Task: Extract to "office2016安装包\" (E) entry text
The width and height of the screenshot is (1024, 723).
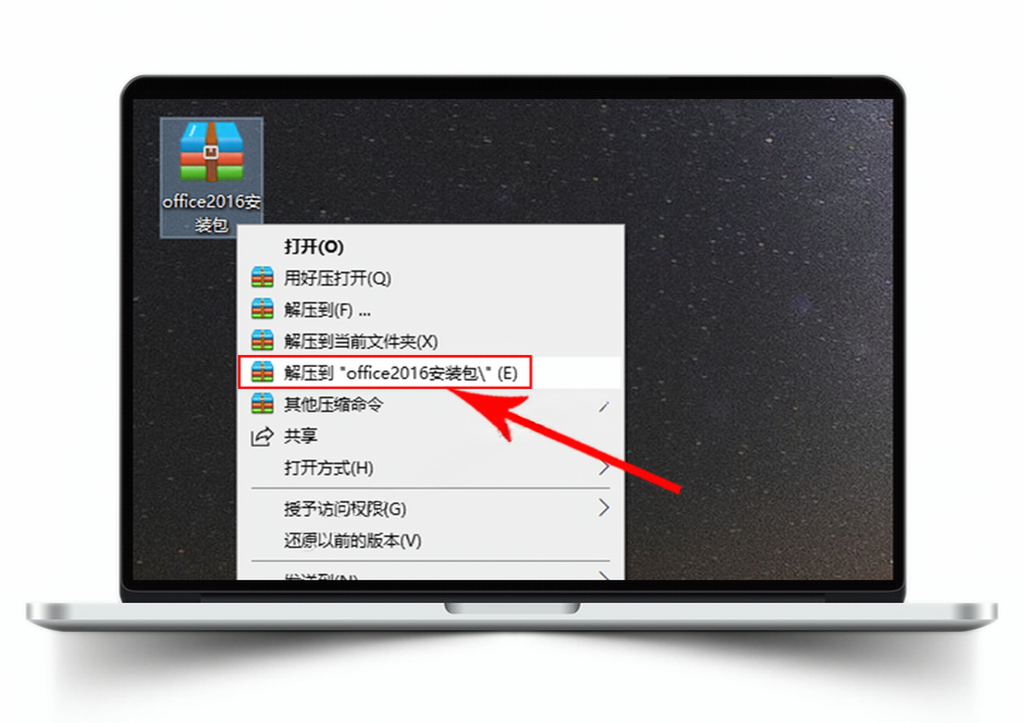Action: pos(400,373)
